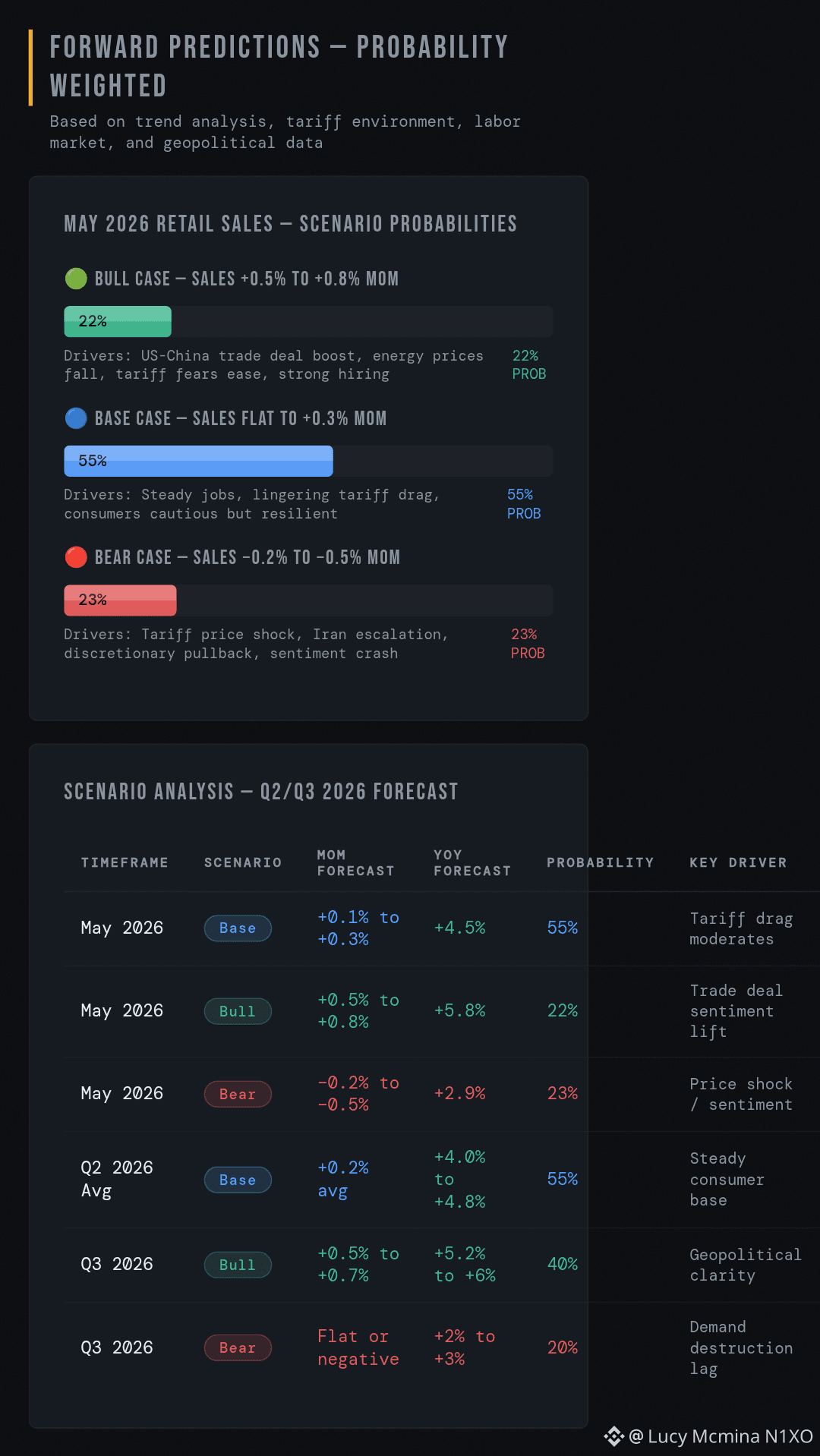Click the Q3 2026 Bear badge
Image resolution: width=820 pixels, height=1456 pixels.
tap(238, 1347)
